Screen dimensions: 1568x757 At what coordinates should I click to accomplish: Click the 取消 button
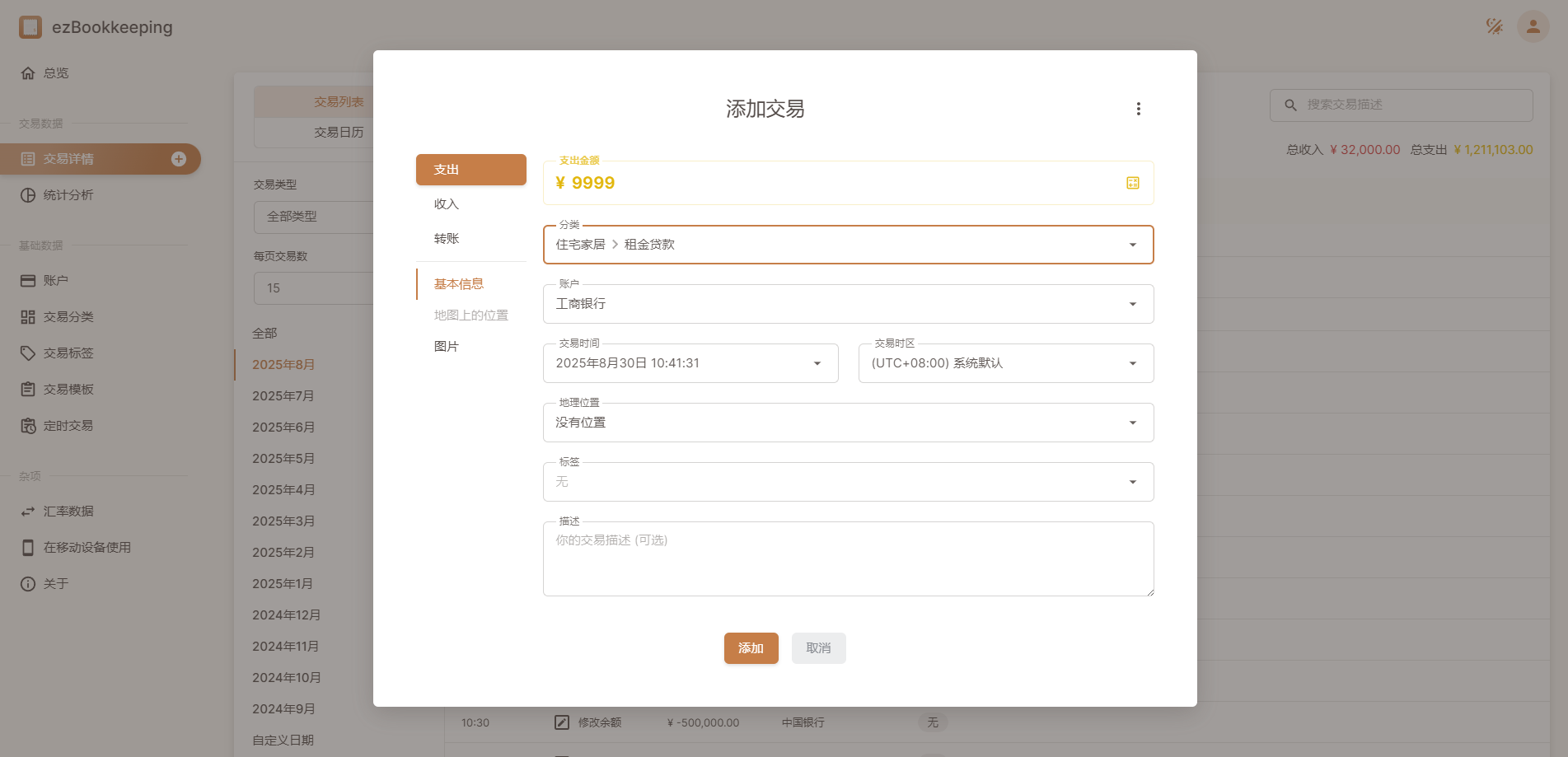(x=818, y=648)
